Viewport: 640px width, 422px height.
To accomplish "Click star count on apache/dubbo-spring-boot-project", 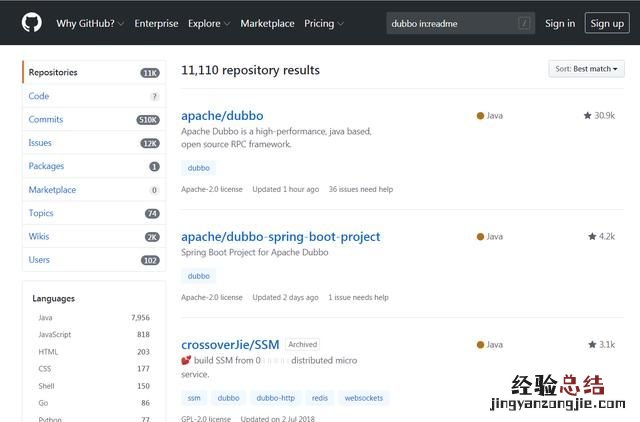I will [x=607, y=237].
